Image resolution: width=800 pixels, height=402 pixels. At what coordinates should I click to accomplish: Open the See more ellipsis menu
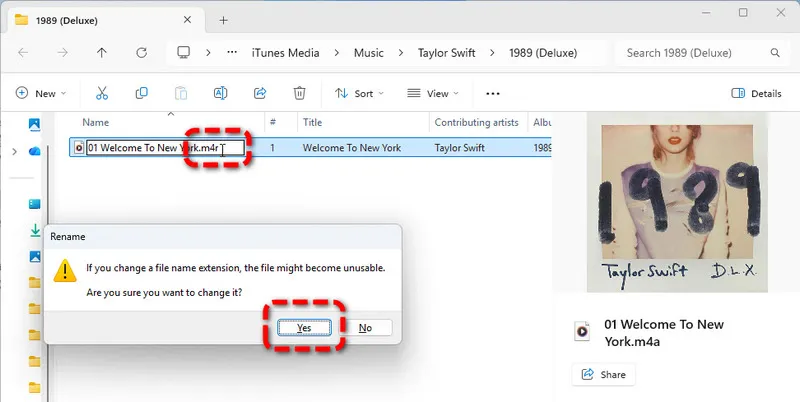pyautogui.click(x=493, y=94)
